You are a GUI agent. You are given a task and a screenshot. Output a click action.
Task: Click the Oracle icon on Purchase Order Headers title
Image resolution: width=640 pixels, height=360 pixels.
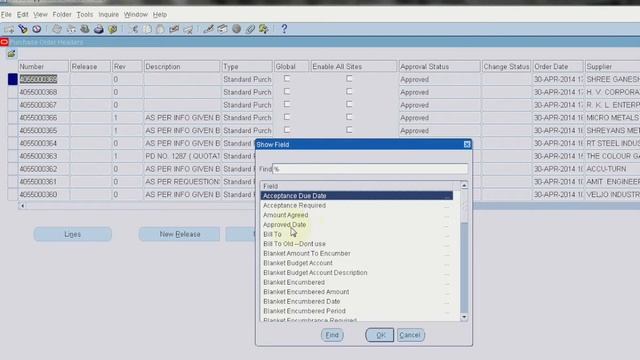pyautogui.click(x=4, y=42)
